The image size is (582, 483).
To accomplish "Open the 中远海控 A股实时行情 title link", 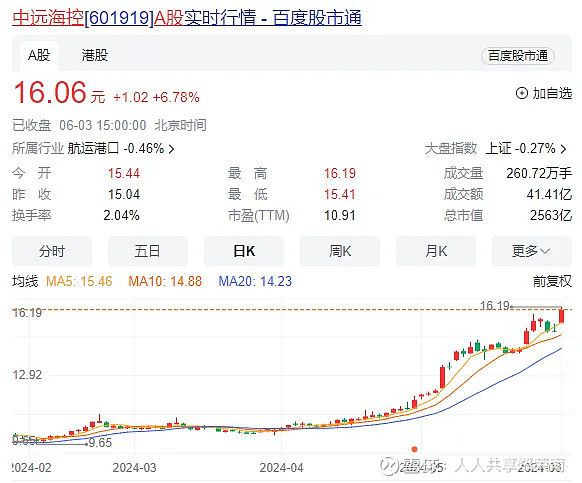I will click(187, 17).
